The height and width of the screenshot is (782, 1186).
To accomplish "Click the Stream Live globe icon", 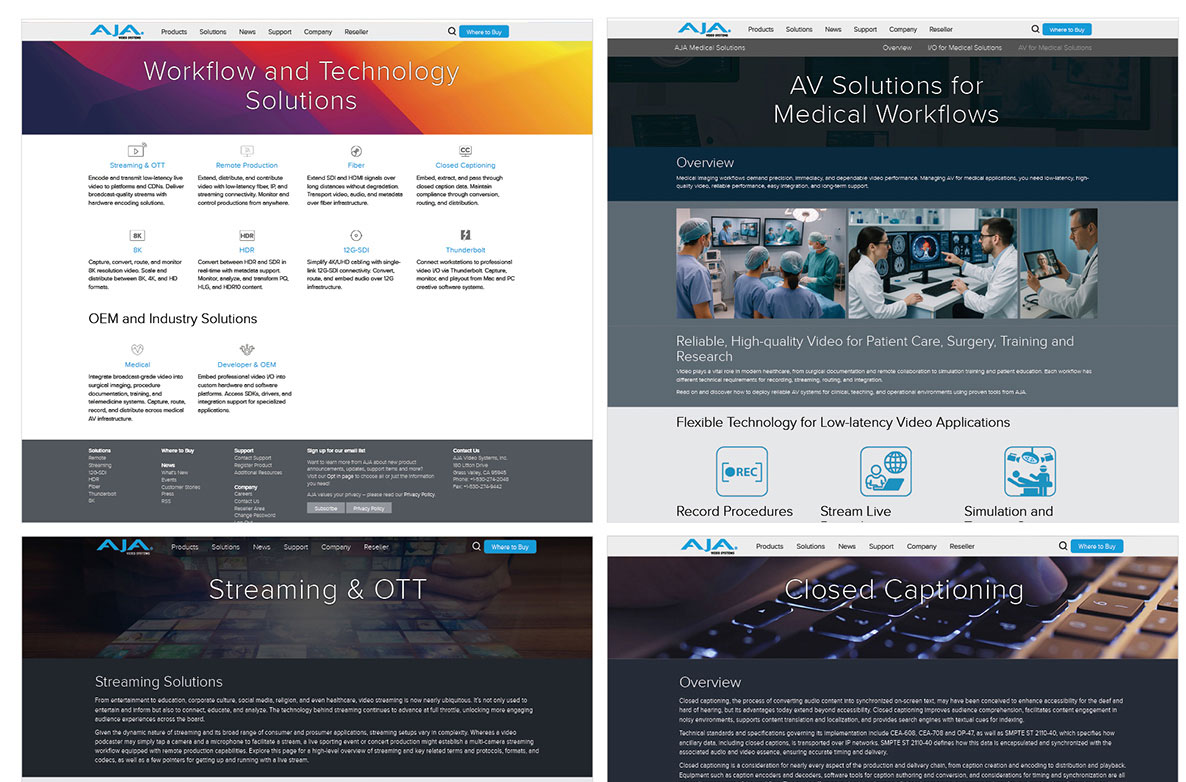I will click(885, 471).
